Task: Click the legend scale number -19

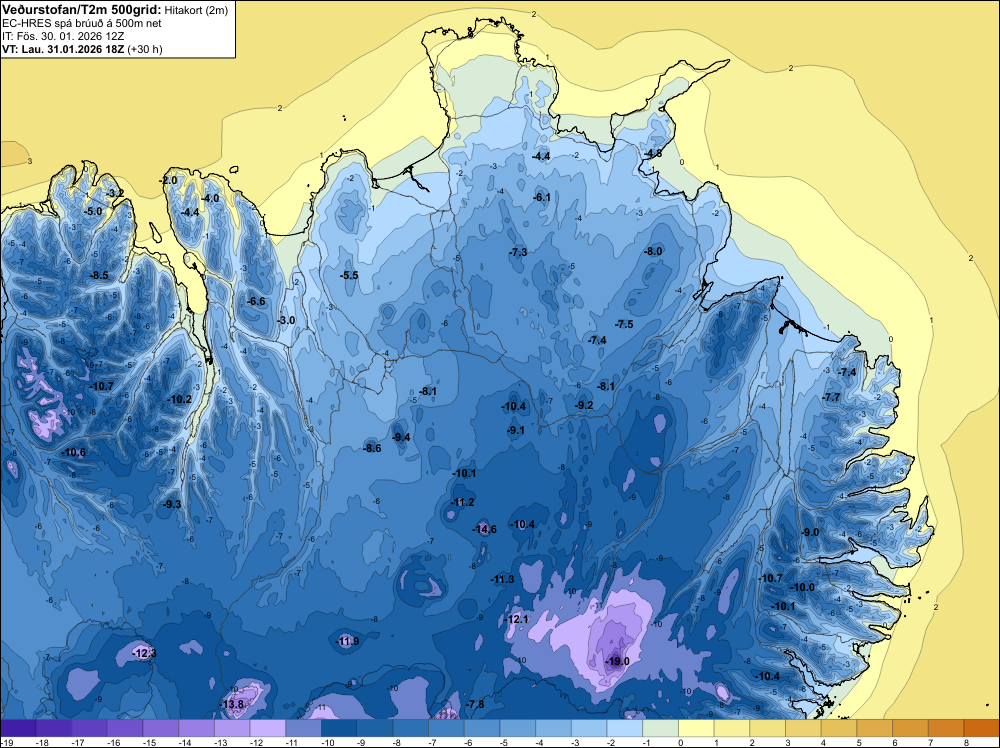Action: 7,742
